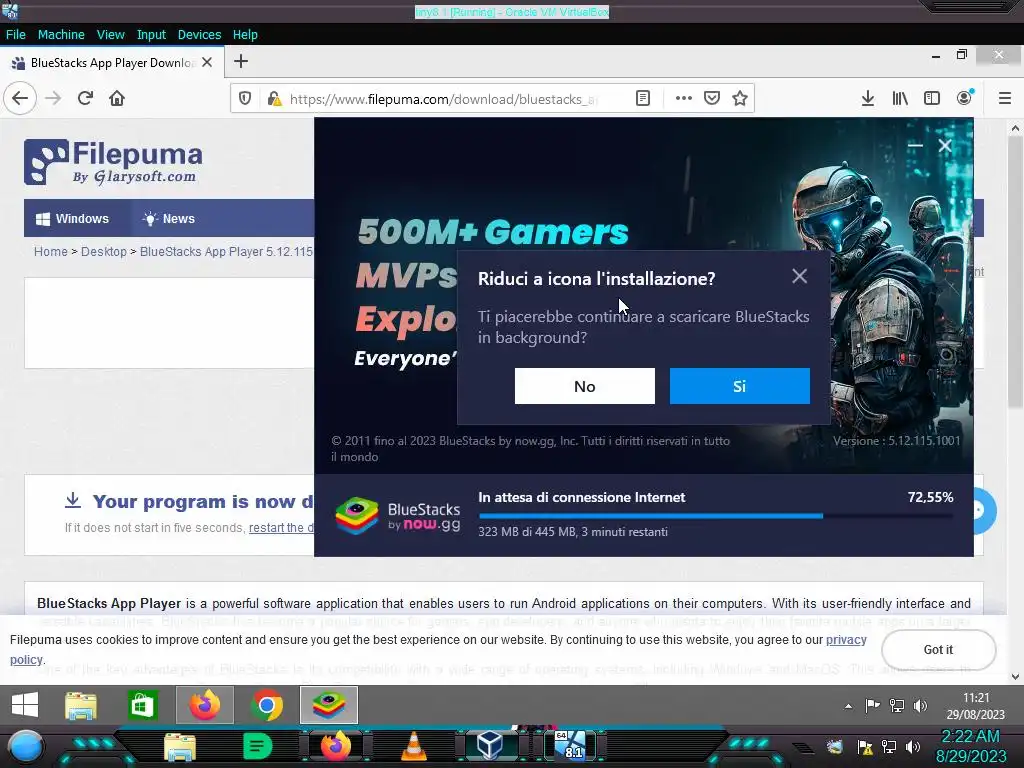Open Firefox downloads panel arrow
This screenshot has height=768, width=1024.
[x=867, y=99]
